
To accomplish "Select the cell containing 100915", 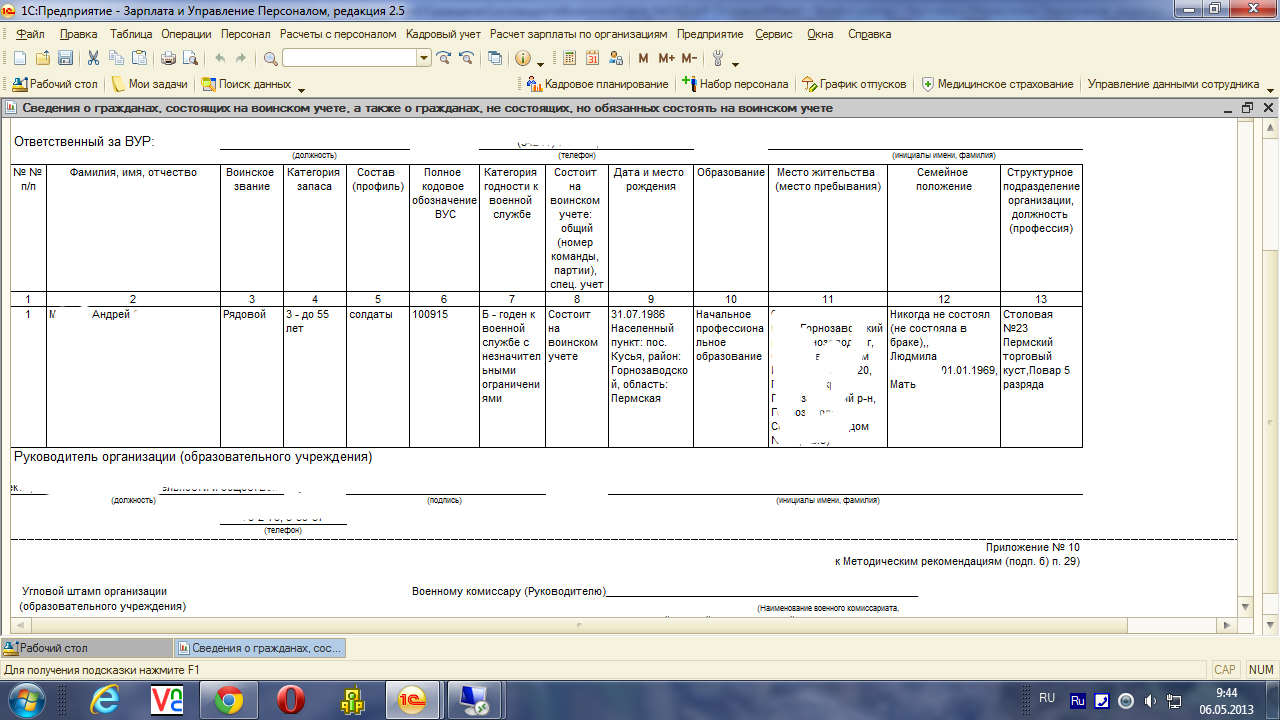I will [444, 376].
